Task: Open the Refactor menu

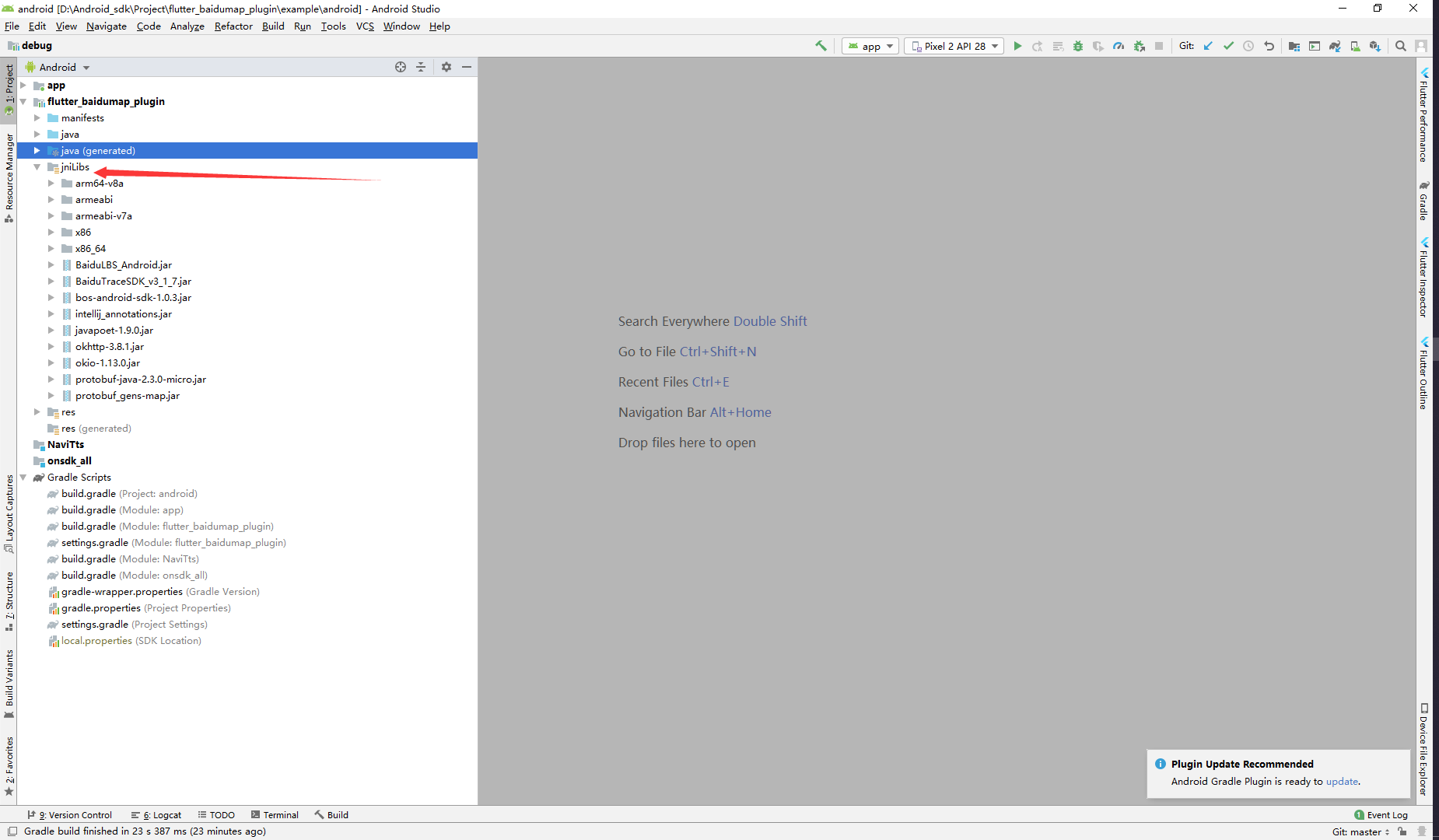Action: [233, 26]
